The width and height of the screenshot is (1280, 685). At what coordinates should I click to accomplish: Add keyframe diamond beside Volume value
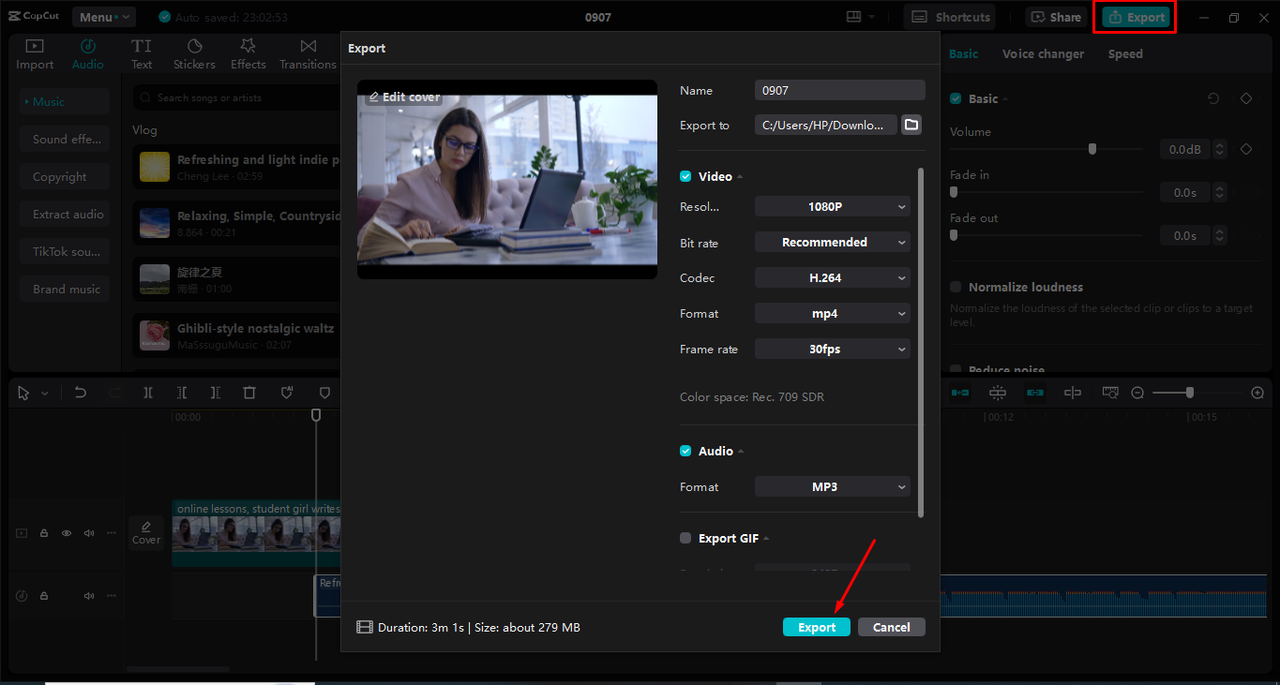(1246, 149)
